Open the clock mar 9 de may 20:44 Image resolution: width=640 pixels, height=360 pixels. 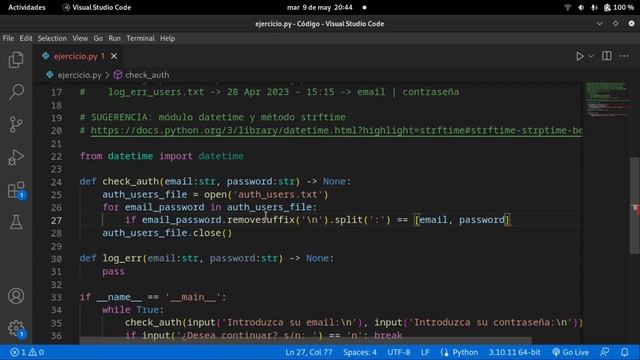[x=319, y=7]
